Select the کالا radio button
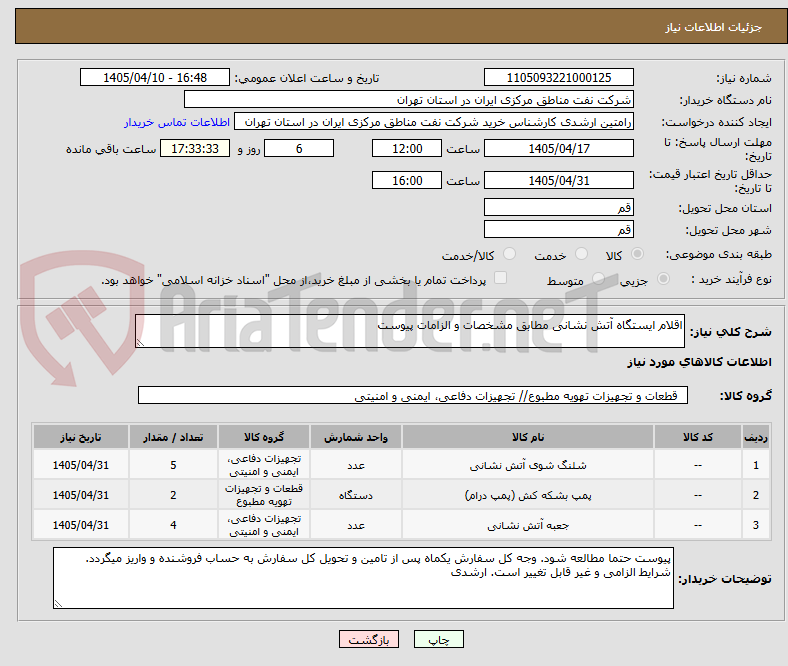 (637, 254)
